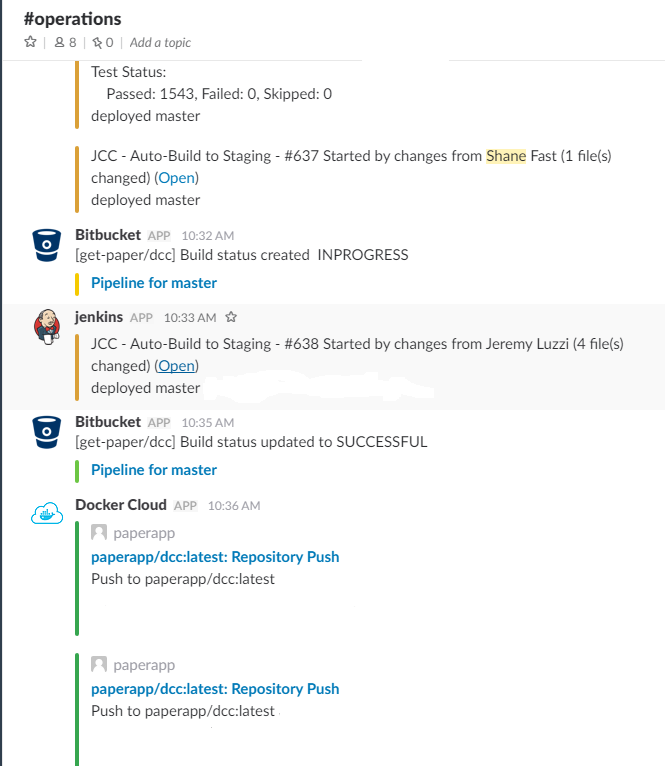This screenshot has width=665, height=766.
Task: Click the first paperapp author icon
Action: tap(99, 533)
